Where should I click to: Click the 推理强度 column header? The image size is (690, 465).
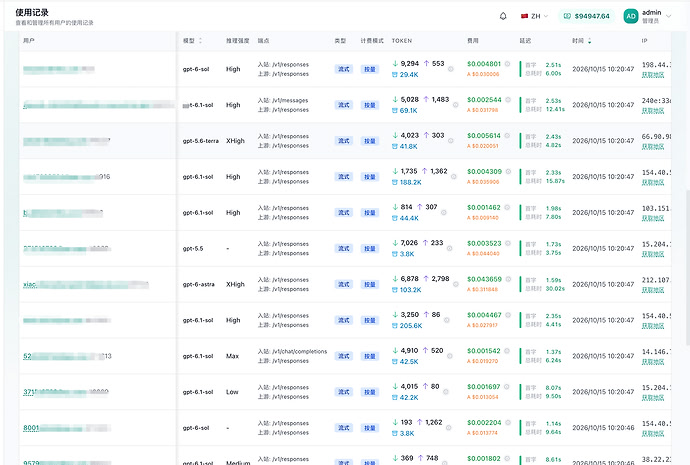tap(238, 40)
